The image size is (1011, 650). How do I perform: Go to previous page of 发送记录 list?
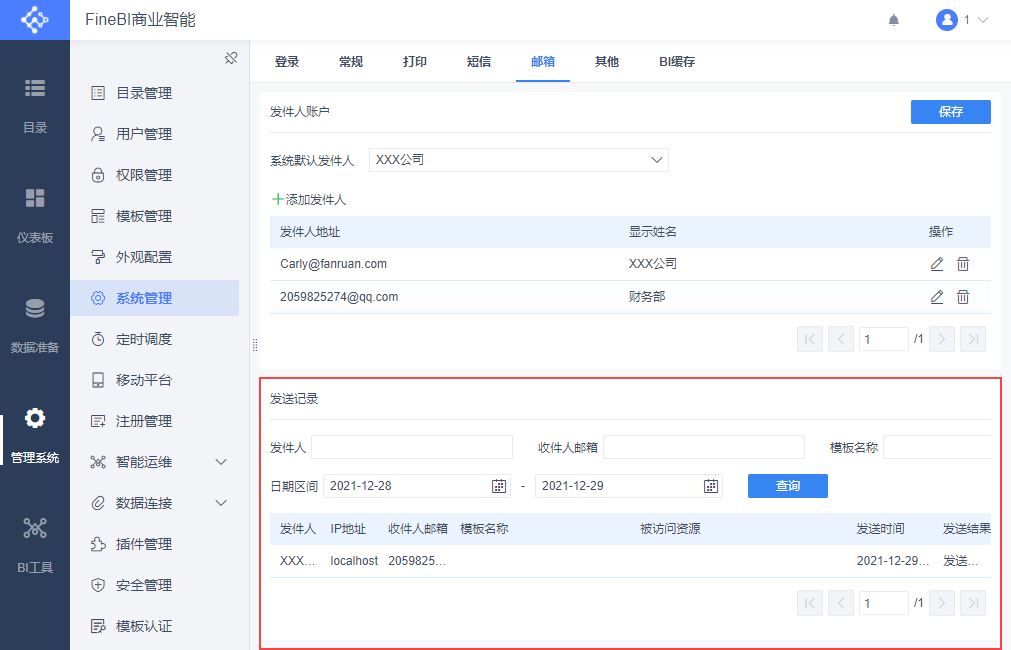point(841,604)
